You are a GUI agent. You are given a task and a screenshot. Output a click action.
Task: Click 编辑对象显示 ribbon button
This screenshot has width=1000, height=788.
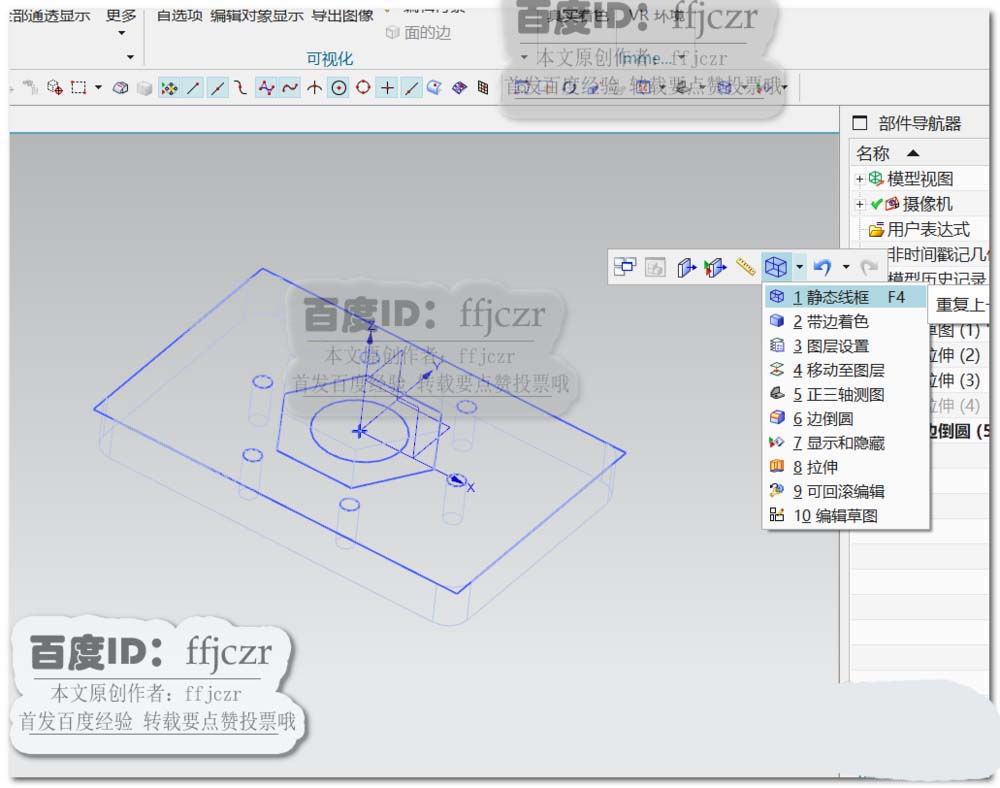pyautogui.click(x=256, y=15)
